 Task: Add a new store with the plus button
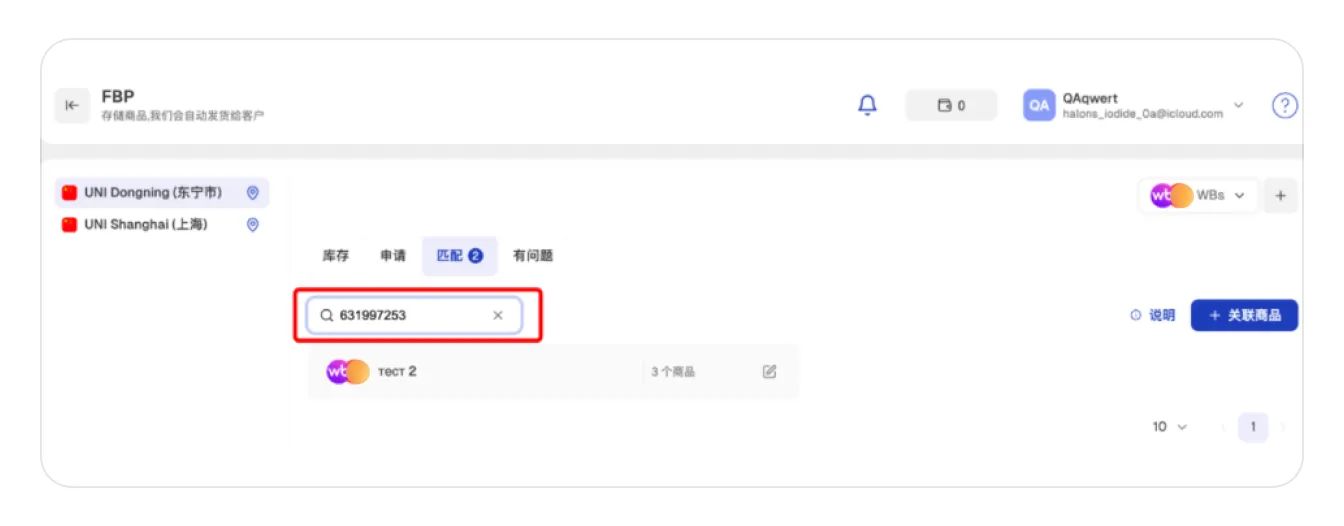click(1280, 196)
